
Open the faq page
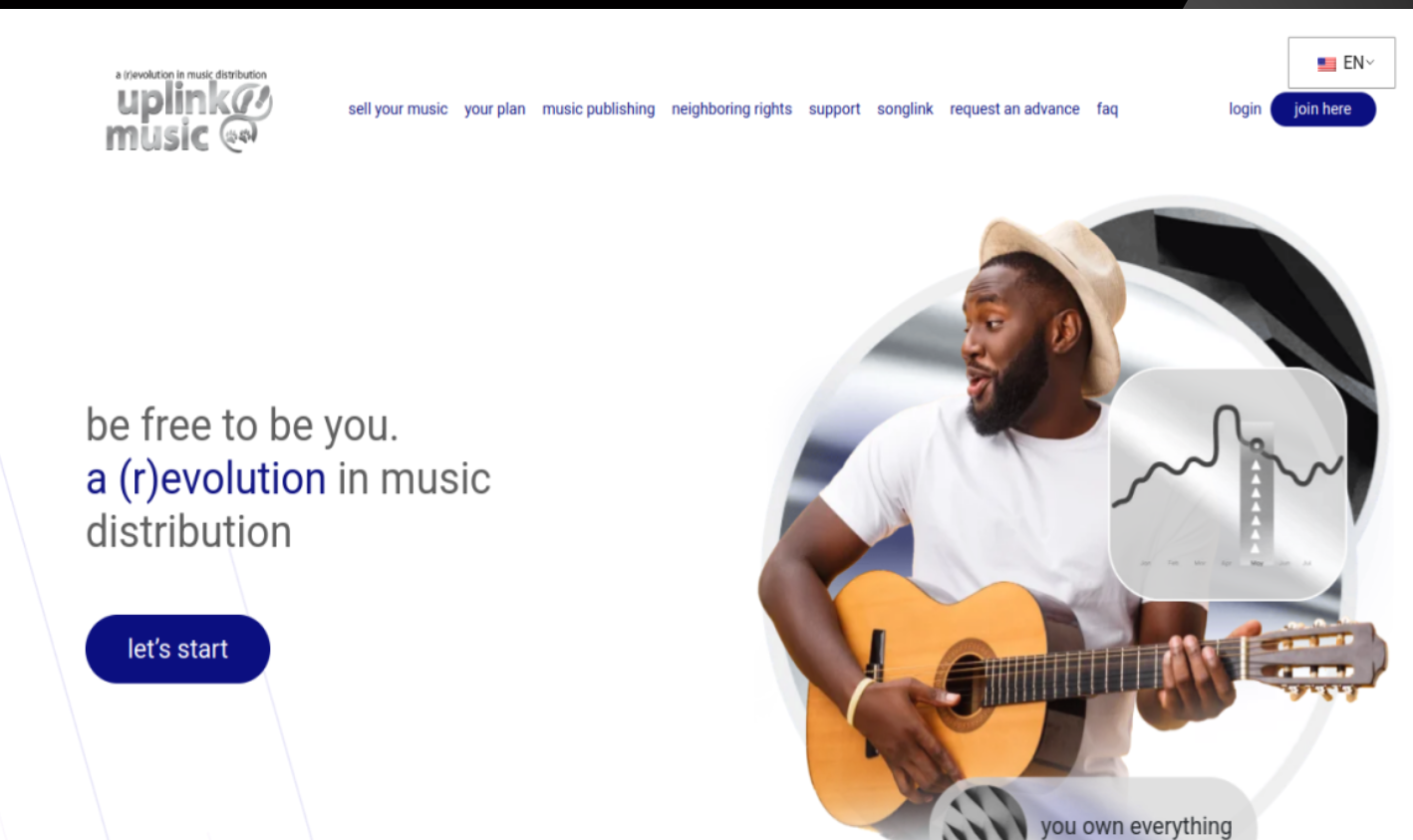[1107, 109]
